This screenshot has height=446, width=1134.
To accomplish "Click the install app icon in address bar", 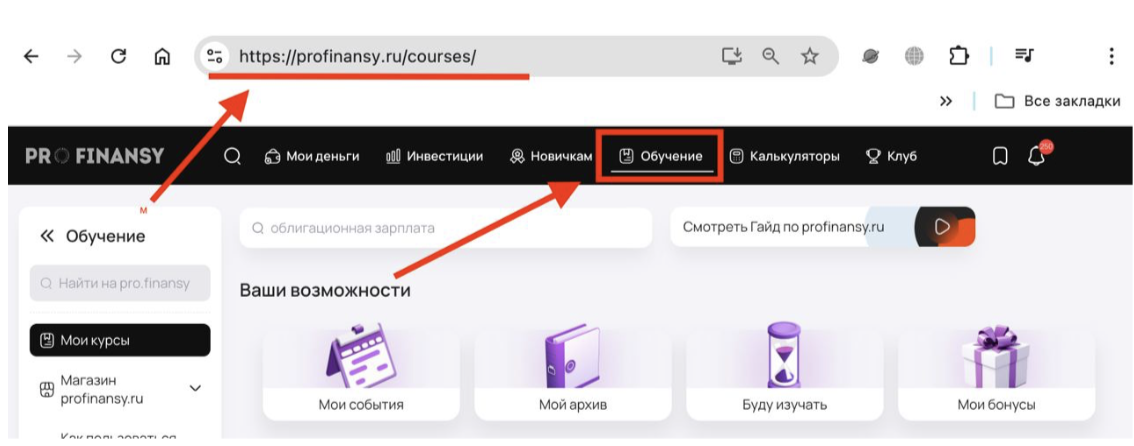I will point(732,56).
